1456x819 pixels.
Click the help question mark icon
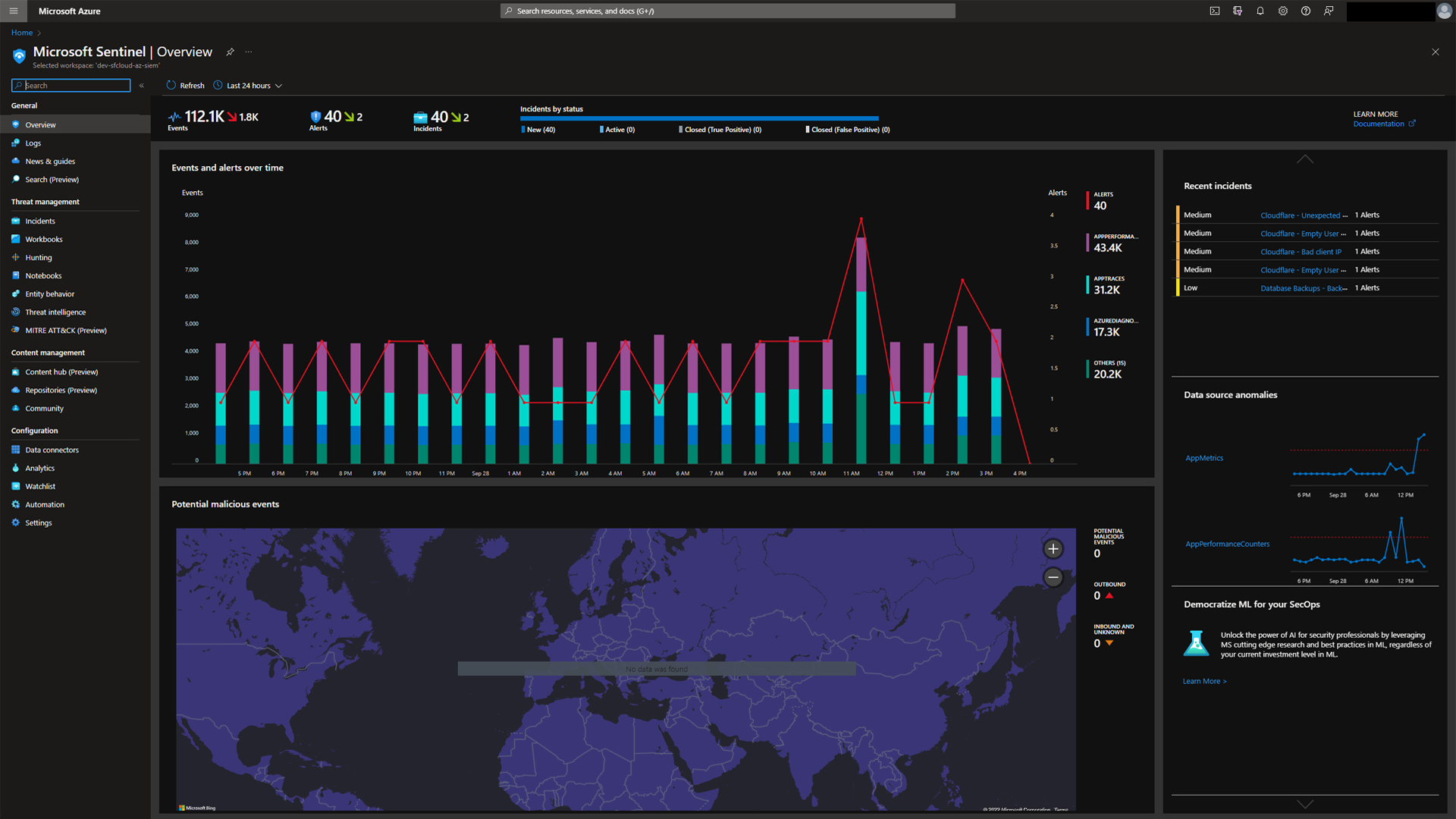coord(1306,11)
